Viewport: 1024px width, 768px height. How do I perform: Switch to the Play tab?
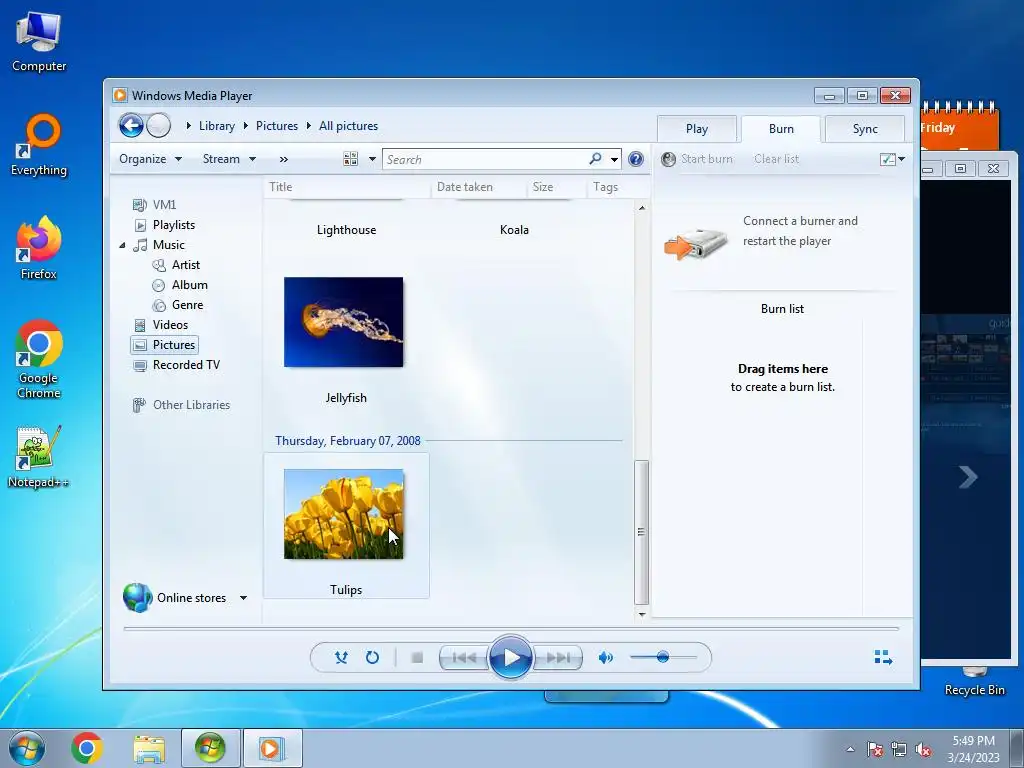point(697,129)
